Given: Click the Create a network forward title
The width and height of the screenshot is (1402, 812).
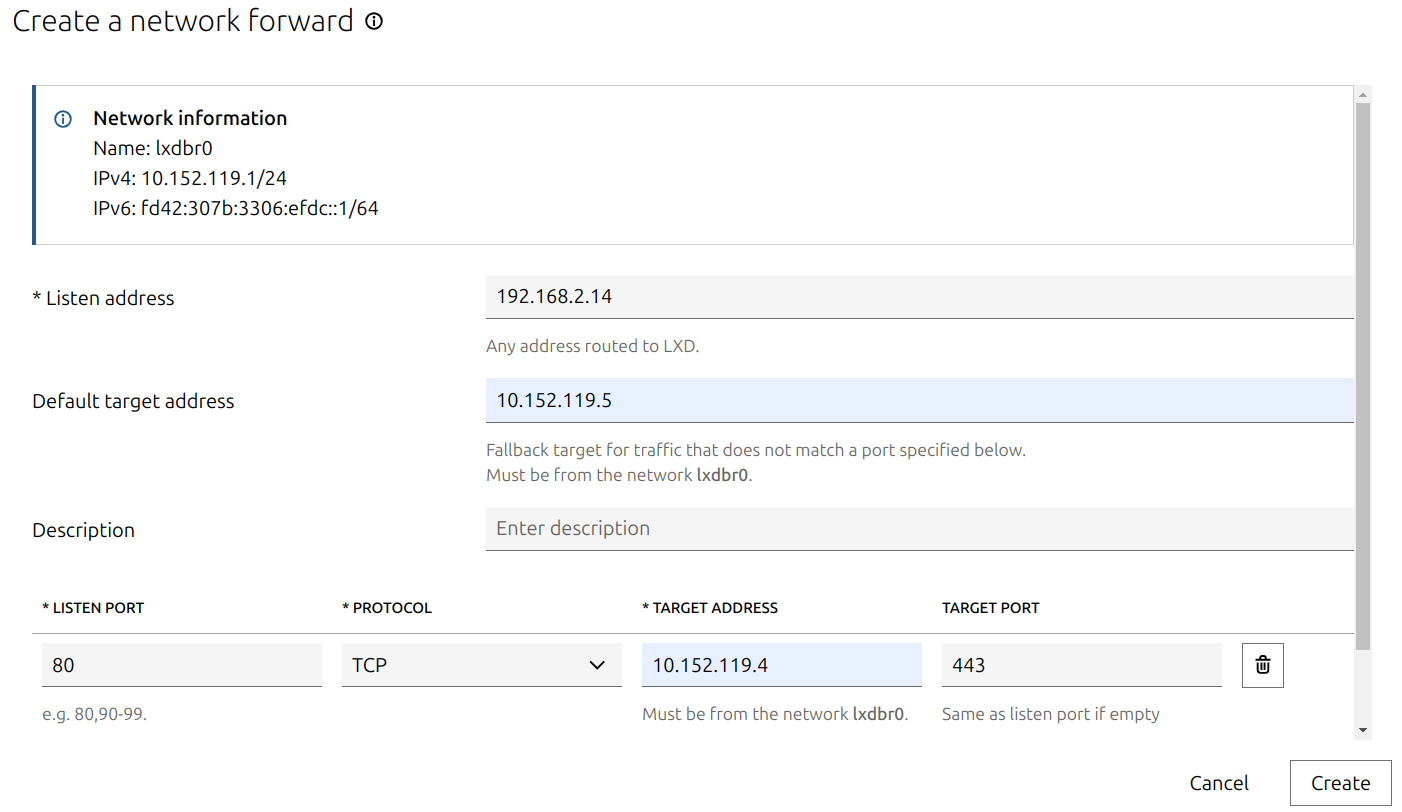Looking at the screenshot, I should point(183,21).
